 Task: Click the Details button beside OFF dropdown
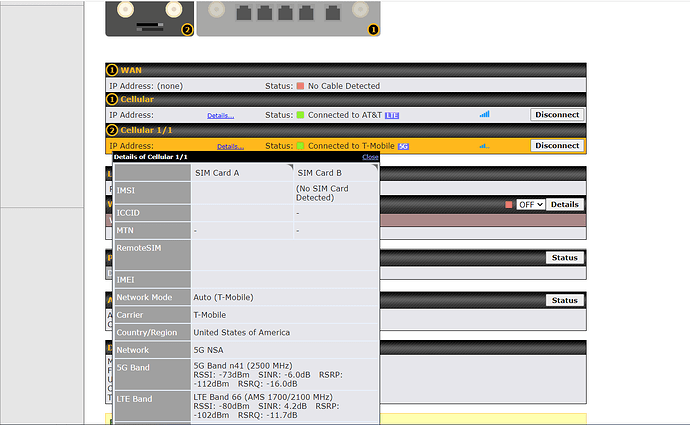(x=564, y=204)
